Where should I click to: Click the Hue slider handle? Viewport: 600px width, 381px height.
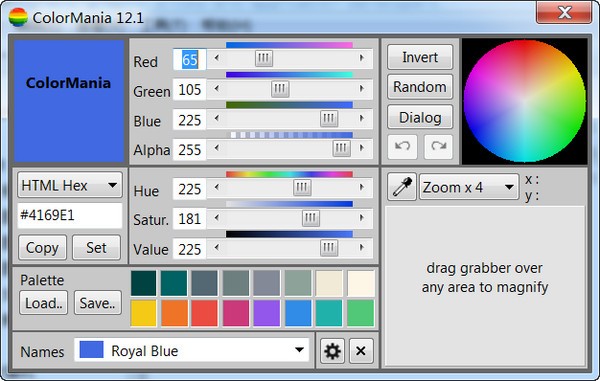302,187
